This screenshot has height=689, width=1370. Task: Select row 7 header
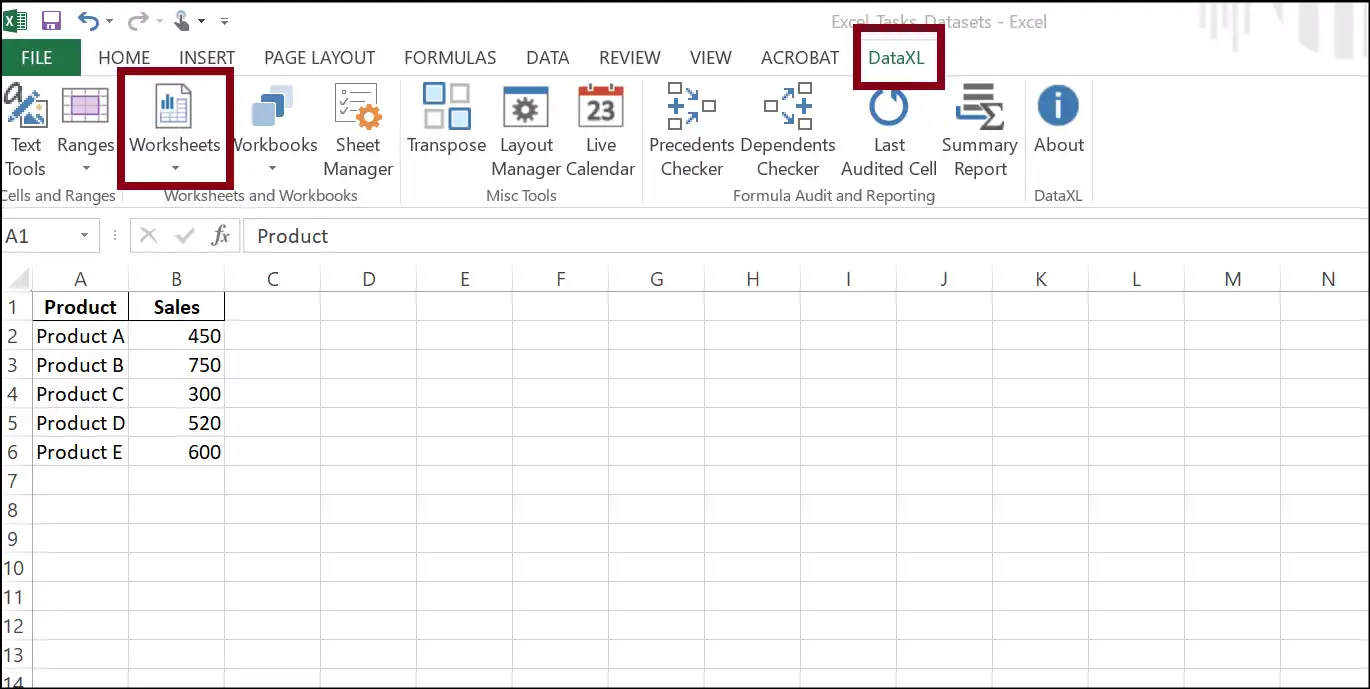pos(15,481)
